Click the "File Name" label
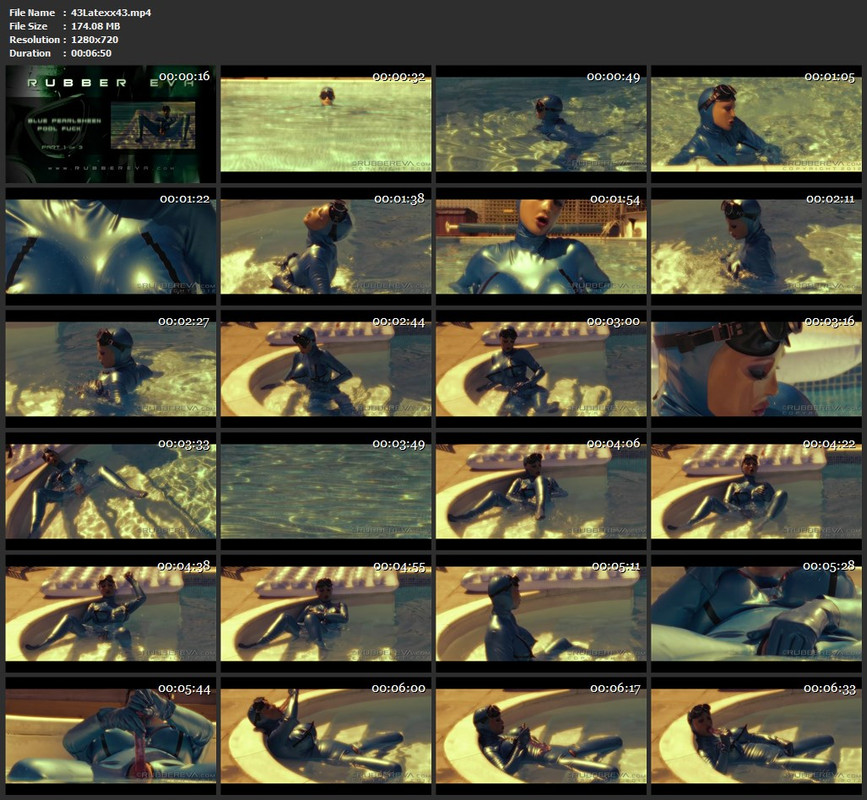This screenshot has height=800, width=867. [32, 13]
